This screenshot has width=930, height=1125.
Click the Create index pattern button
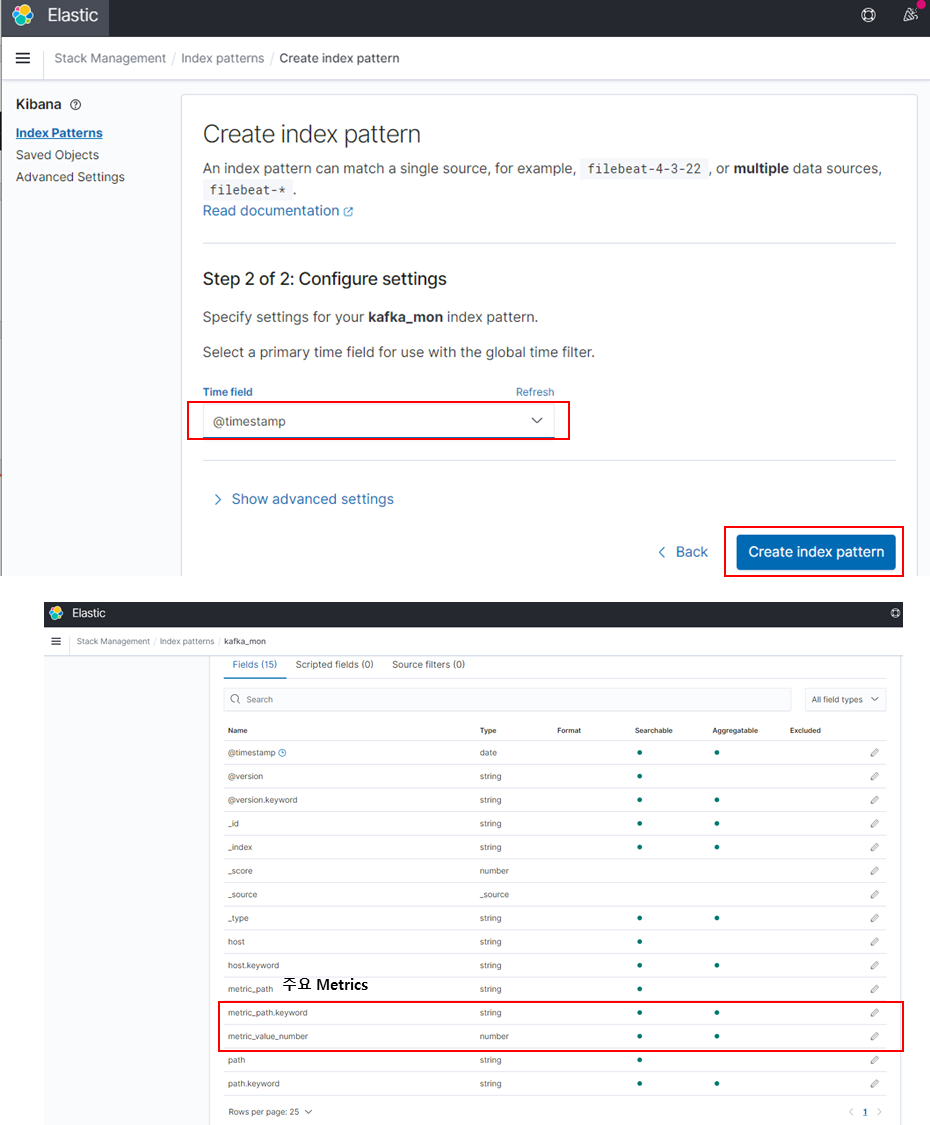point(814,551)
